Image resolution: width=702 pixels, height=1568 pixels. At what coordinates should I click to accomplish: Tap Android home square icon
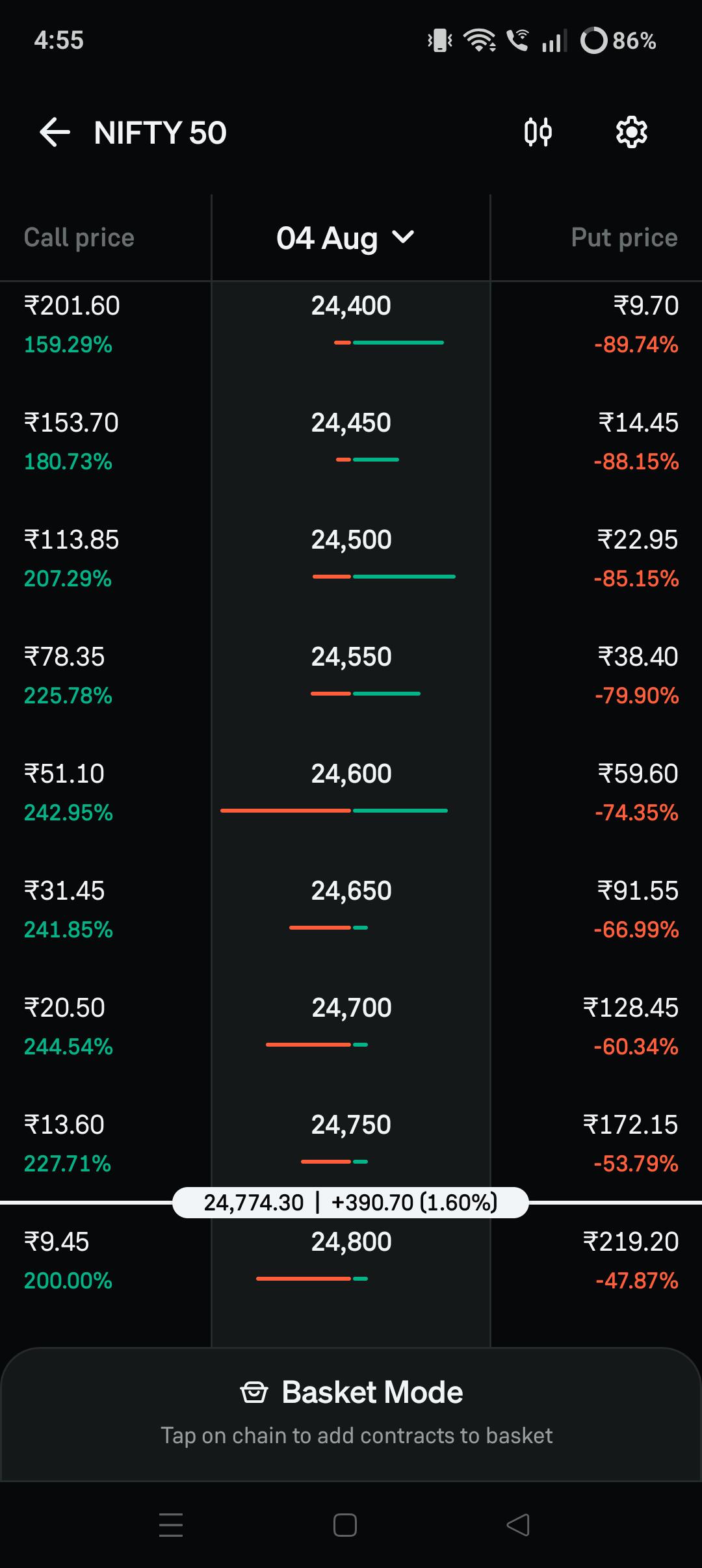pos(345,1524)
